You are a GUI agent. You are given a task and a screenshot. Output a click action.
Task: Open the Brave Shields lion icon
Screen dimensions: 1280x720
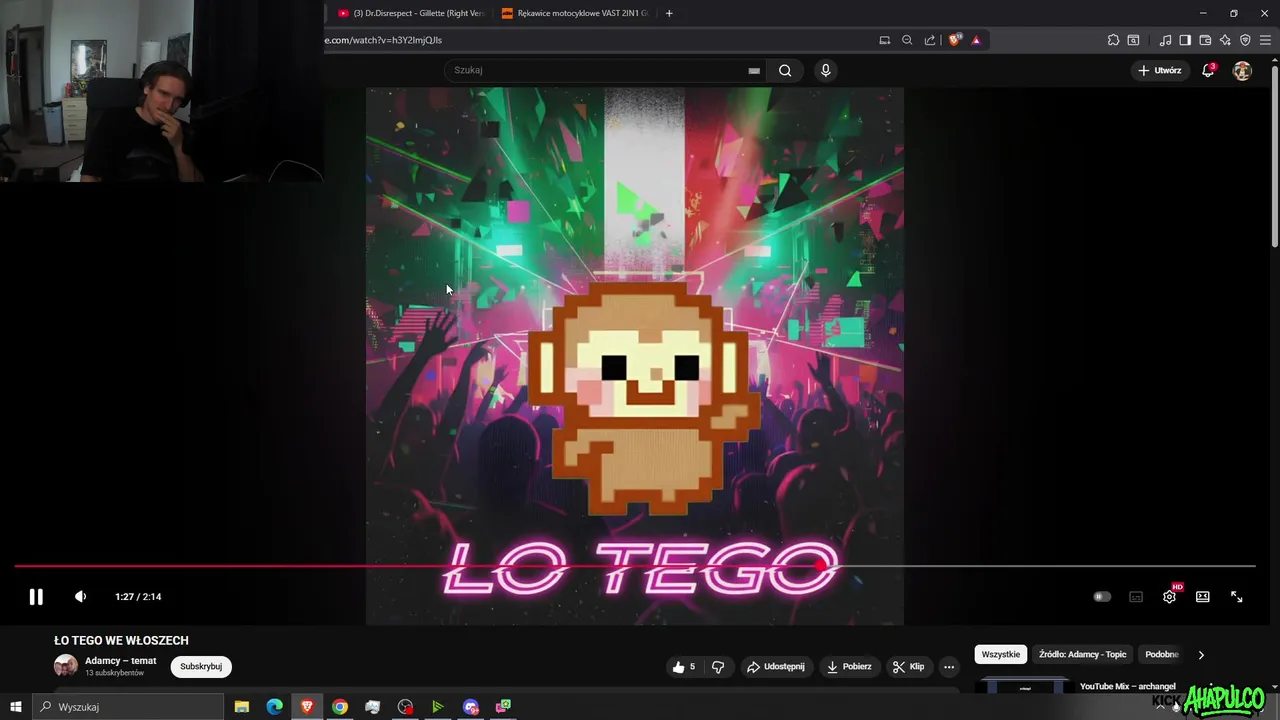[x=954, y=40]
